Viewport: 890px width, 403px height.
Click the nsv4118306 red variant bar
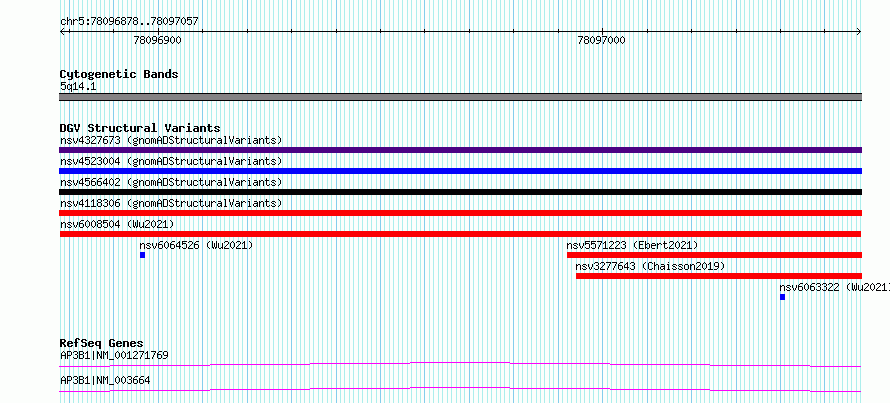tap(460, 213)
